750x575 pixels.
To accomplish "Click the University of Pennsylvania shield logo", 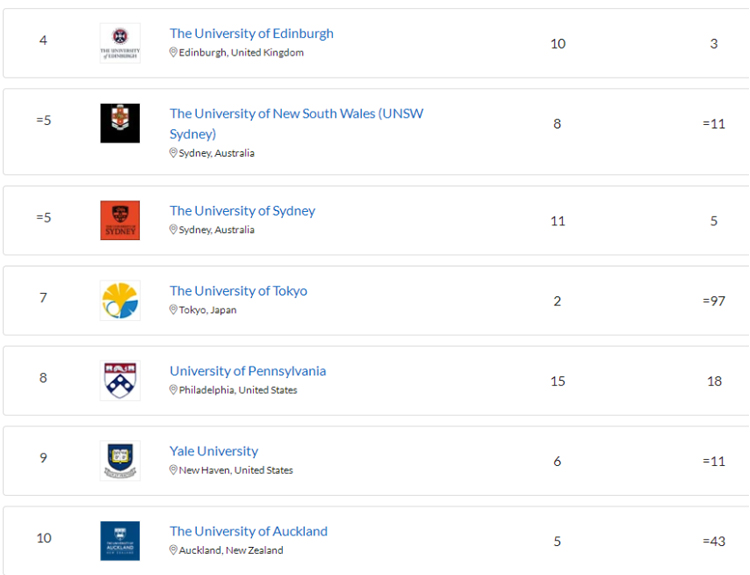I will pos(120,380).
